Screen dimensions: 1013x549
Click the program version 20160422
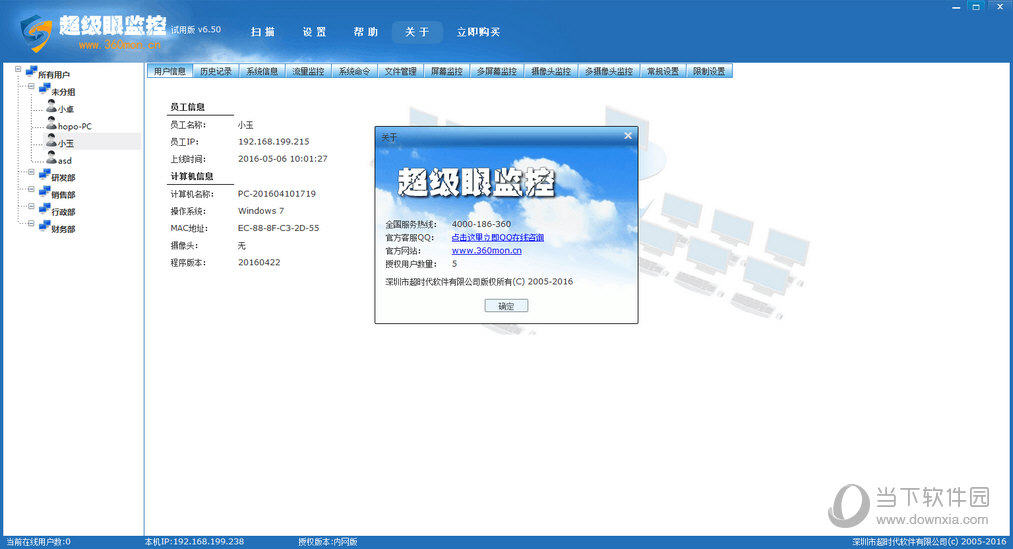click(259, 262)
